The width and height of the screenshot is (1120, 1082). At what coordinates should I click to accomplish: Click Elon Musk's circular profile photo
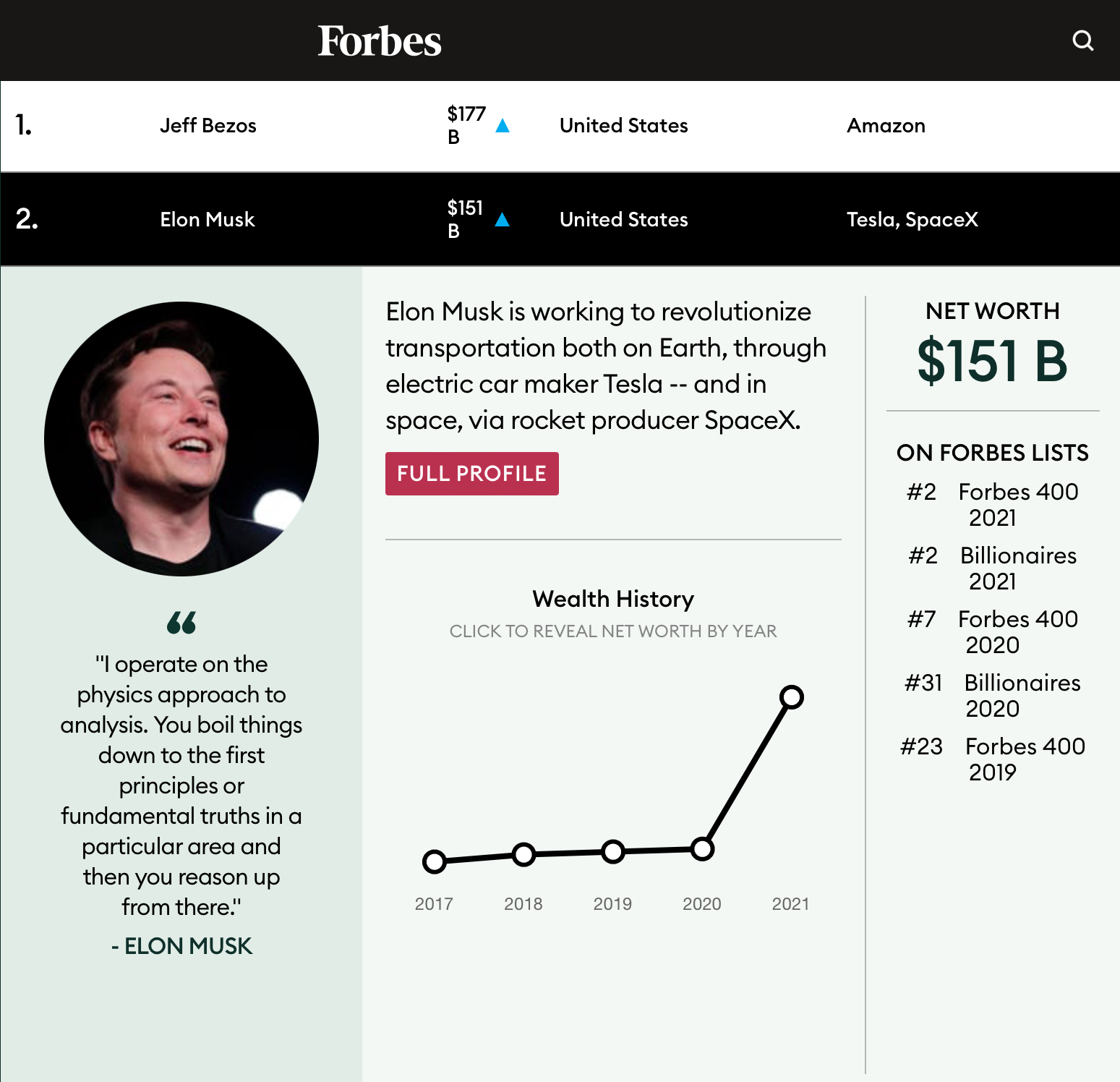coord(181,439)
